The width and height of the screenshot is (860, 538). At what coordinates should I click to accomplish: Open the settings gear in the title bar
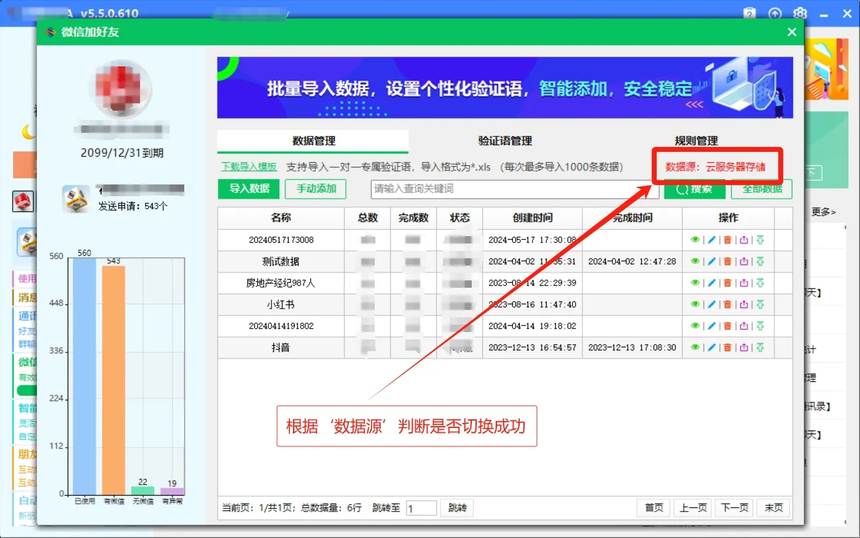(x=800, y=13)
